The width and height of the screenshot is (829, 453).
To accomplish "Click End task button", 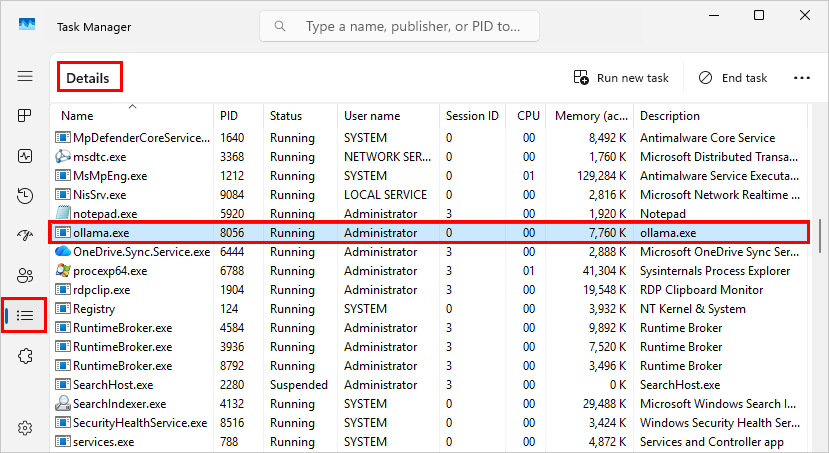I will coord(733,77).
